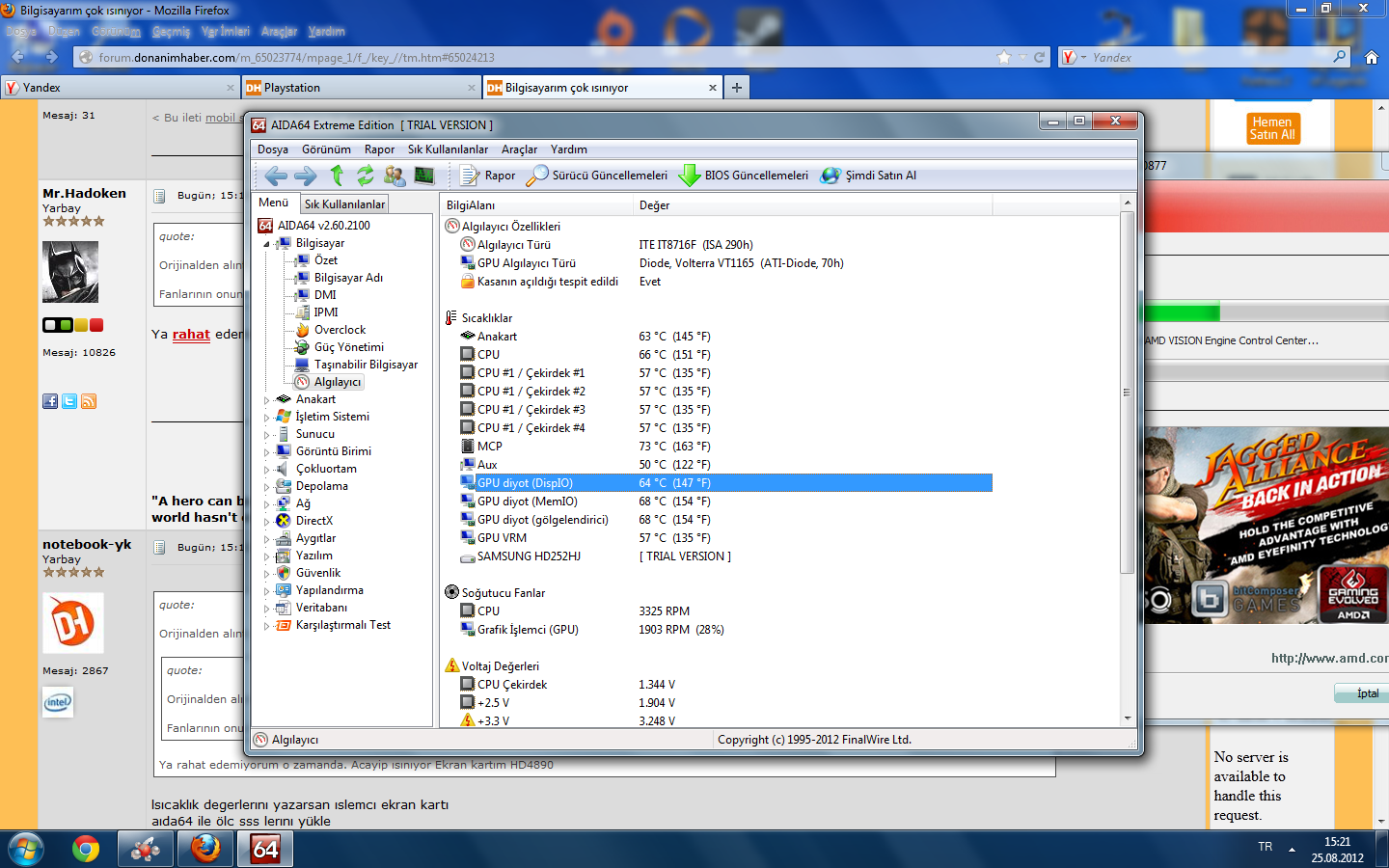Image resolution: width=1389 pixels, height=868 pixels.
Task: Expand the Görüntü Birimi tree node
Action: [x=267, y=452]
